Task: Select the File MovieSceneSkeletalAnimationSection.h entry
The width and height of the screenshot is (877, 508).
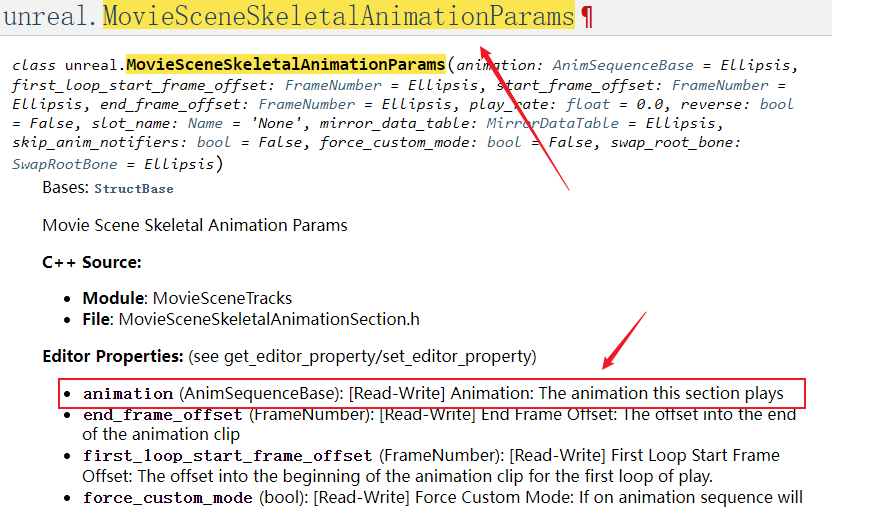Action: pos(250,319)
